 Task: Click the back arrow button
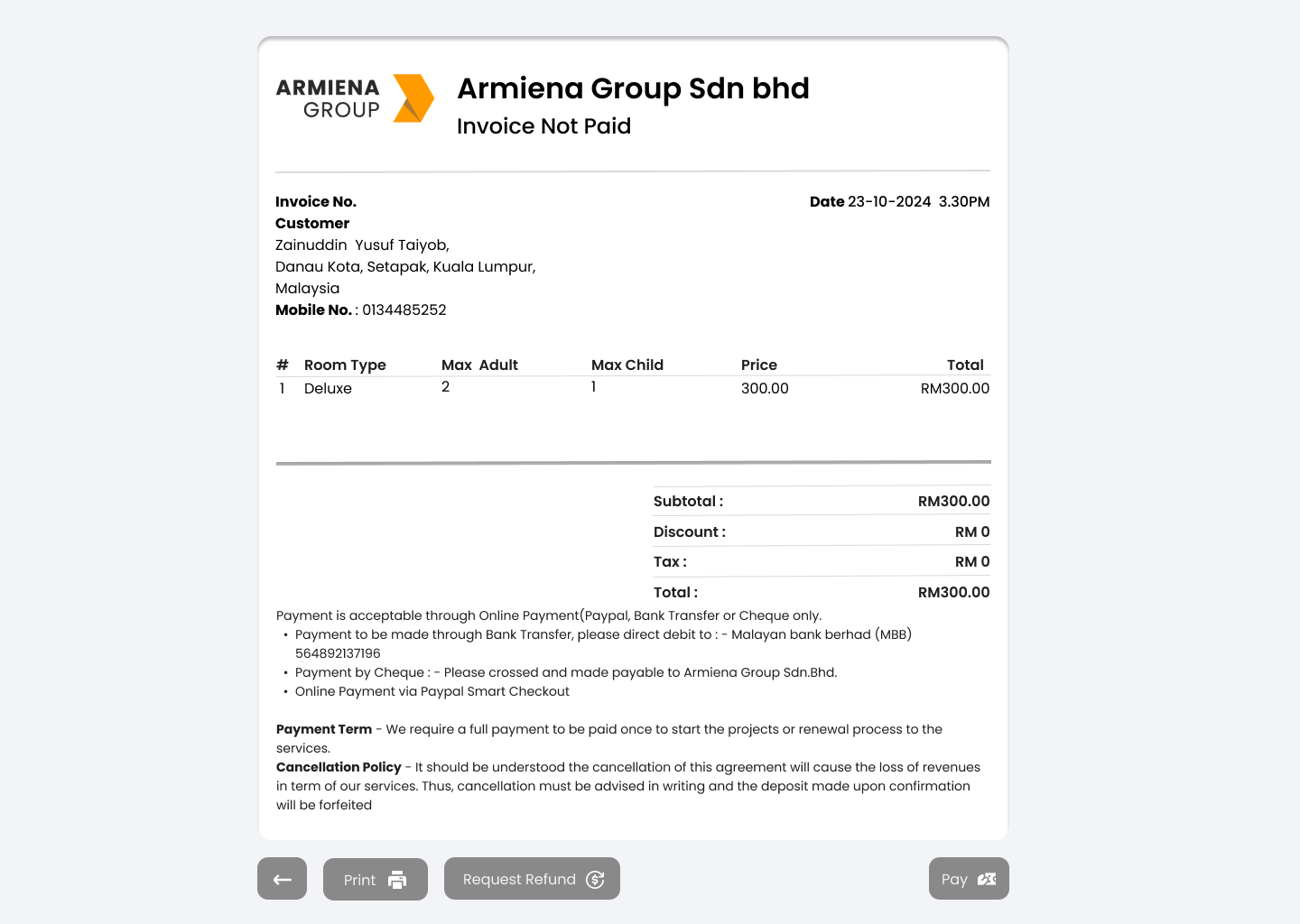point(282,880)
